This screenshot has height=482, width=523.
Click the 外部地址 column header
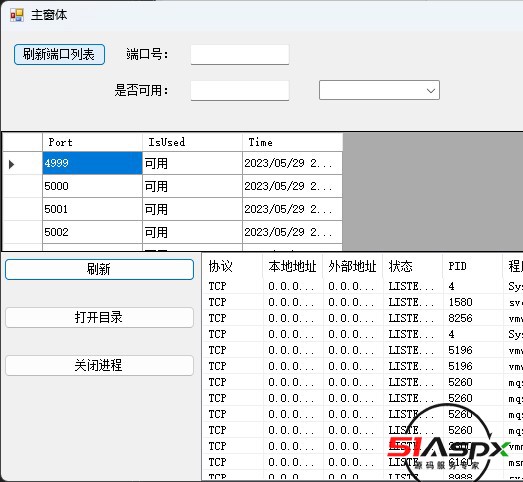[353, 266]
